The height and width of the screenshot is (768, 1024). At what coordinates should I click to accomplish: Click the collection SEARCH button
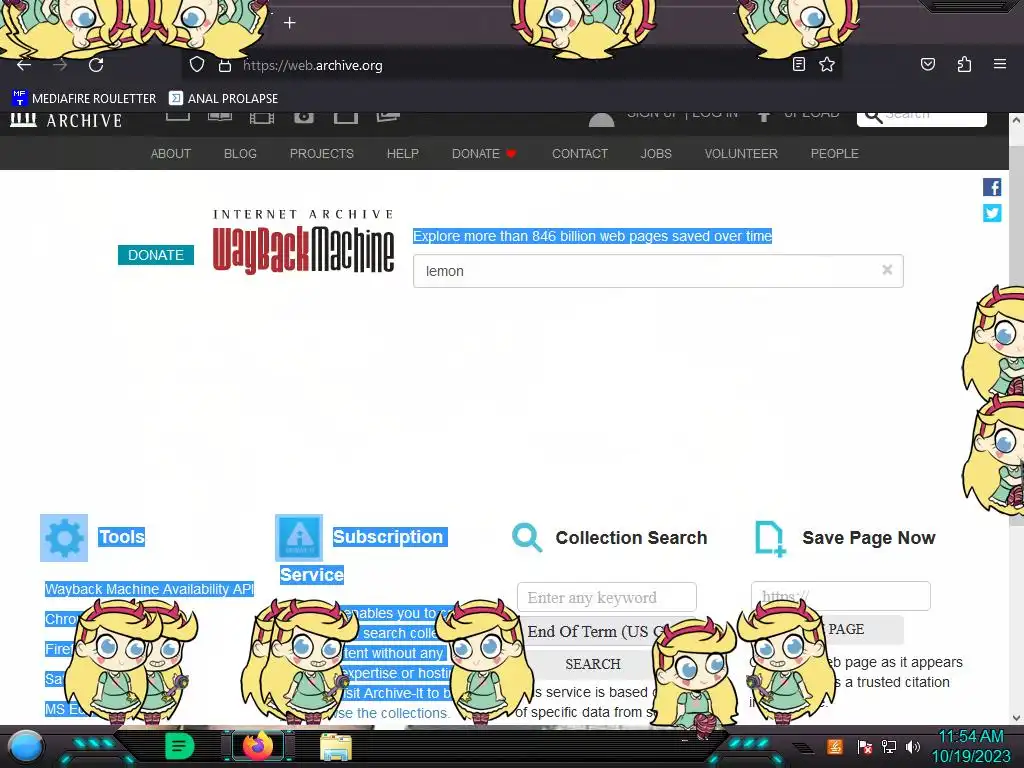point(592,664)
